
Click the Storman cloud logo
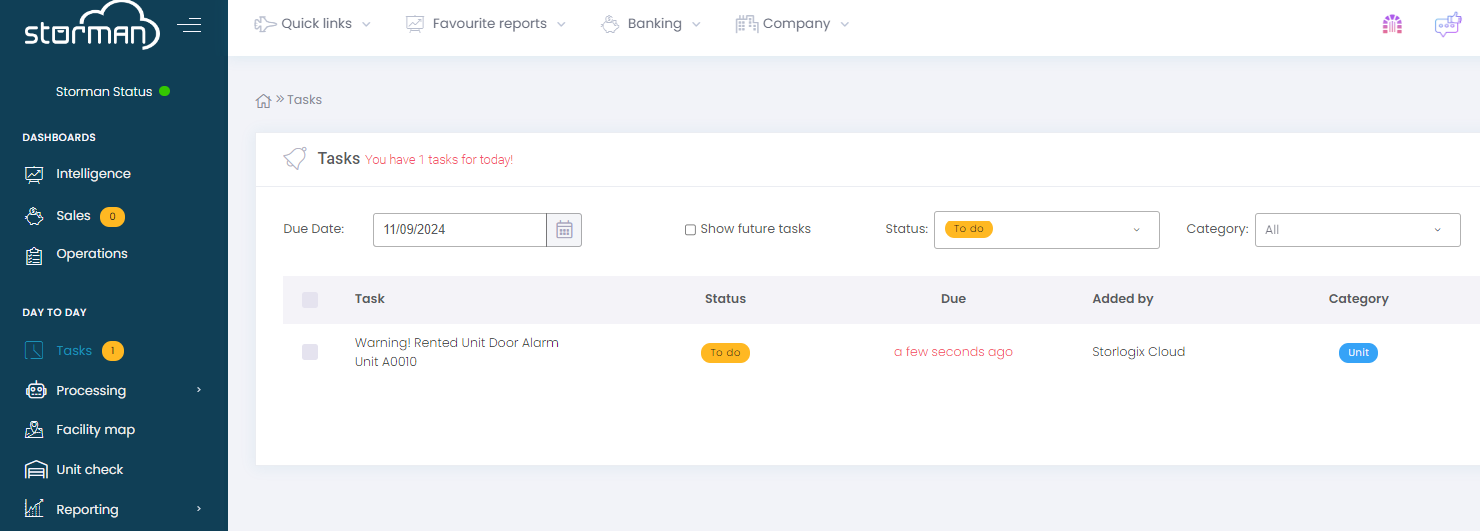point(92,27)
